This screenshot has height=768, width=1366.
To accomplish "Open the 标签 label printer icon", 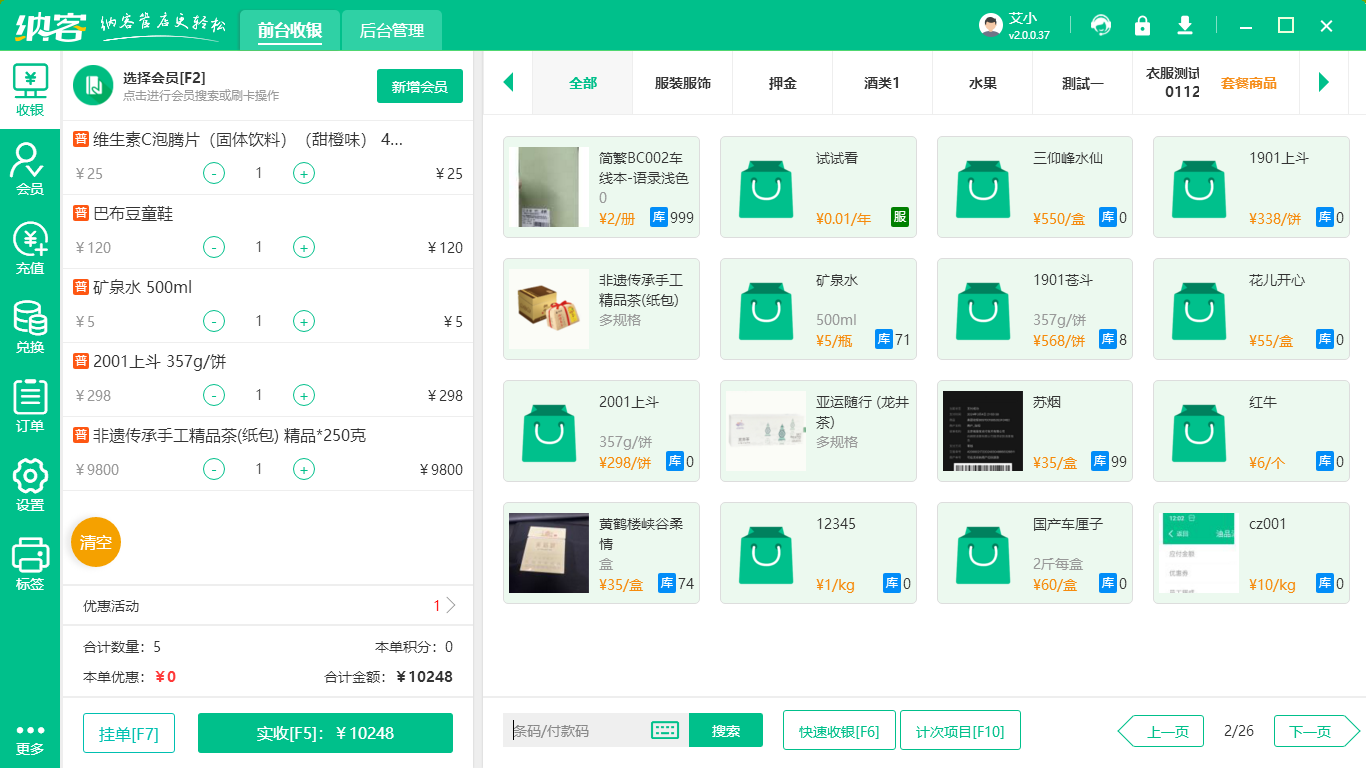I will click(x=30, y=564).
